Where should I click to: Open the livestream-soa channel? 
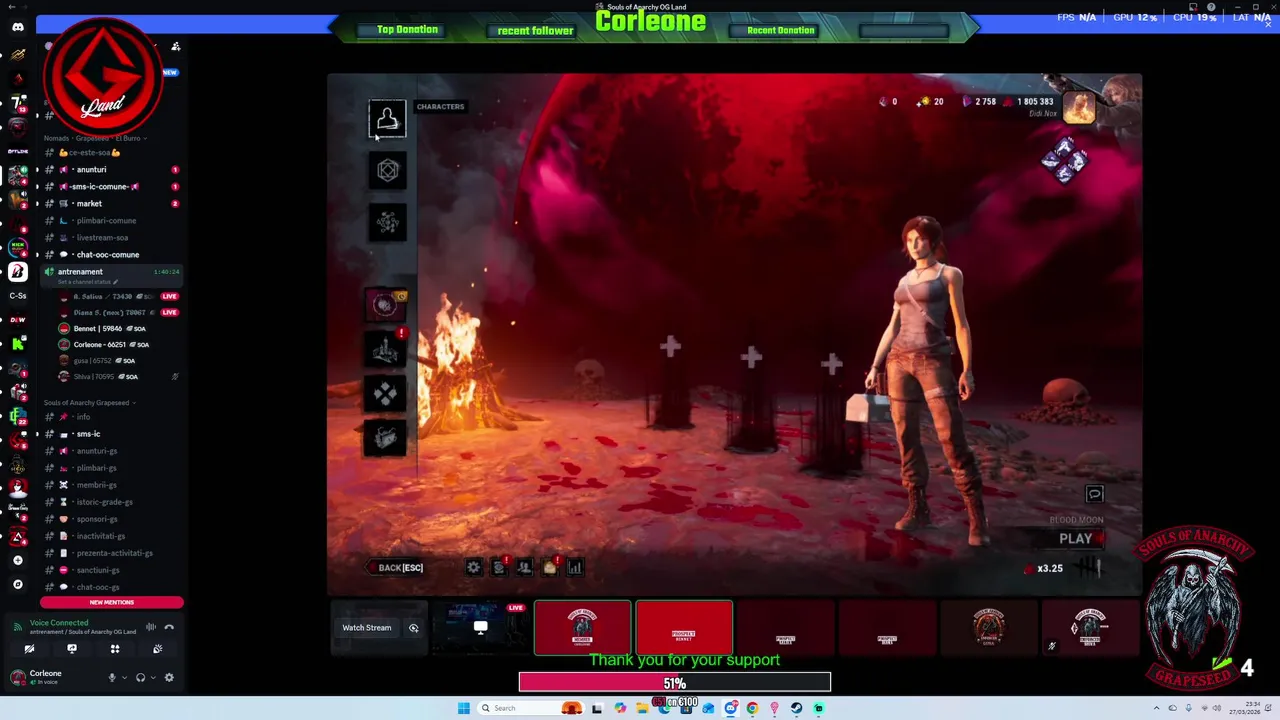click(110, 238)
